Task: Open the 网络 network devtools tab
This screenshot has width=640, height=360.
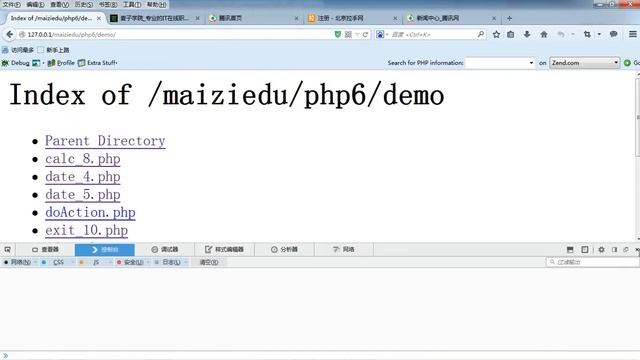Action: tap(344, 249)
